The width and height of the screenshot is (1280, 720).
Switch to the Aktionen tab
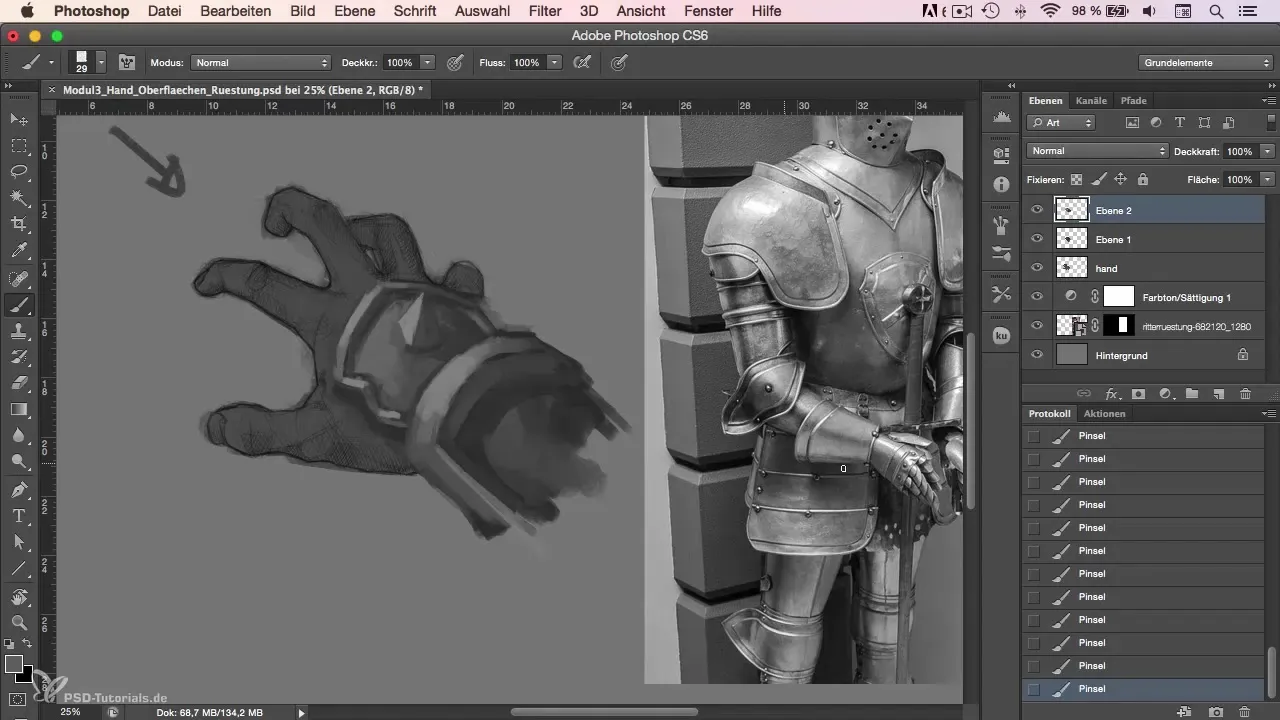coord(1104,414)
